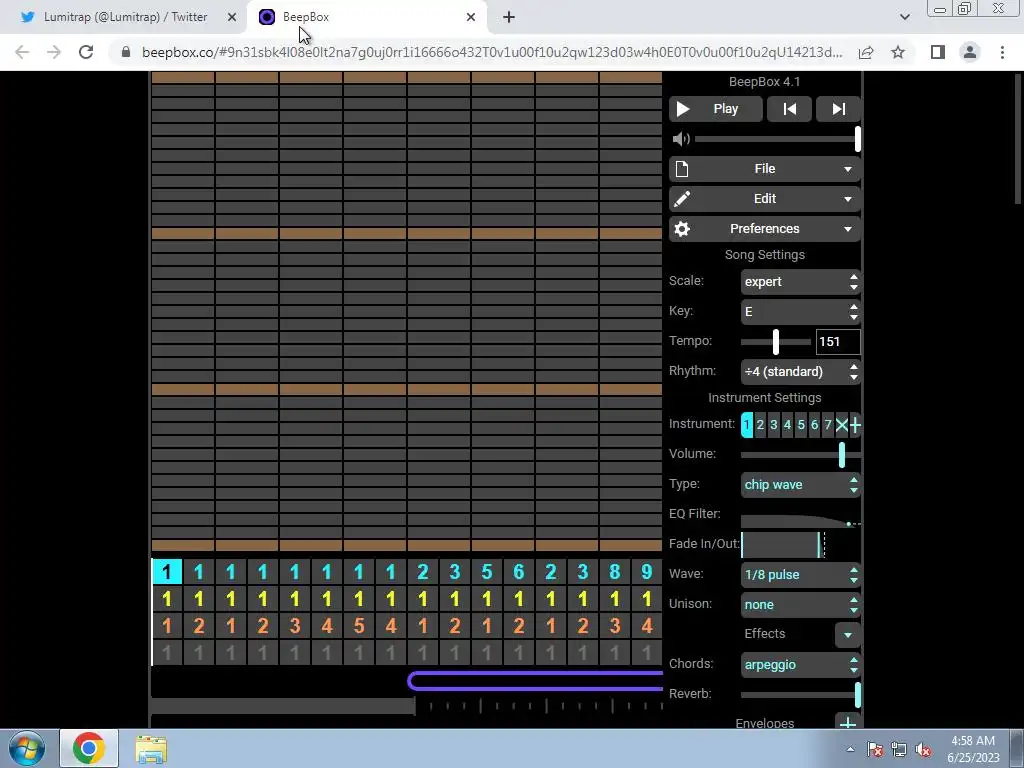Toggle the browser side panel

coord(938,52)
